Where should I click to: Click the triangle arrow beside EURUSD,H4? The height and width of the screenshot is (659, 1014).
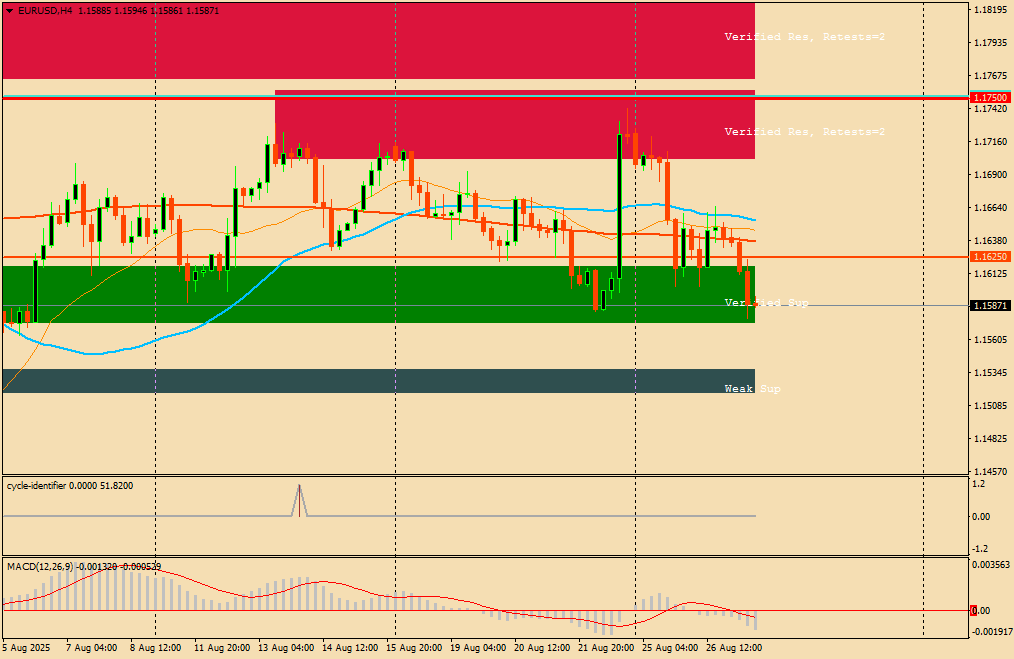9,11
